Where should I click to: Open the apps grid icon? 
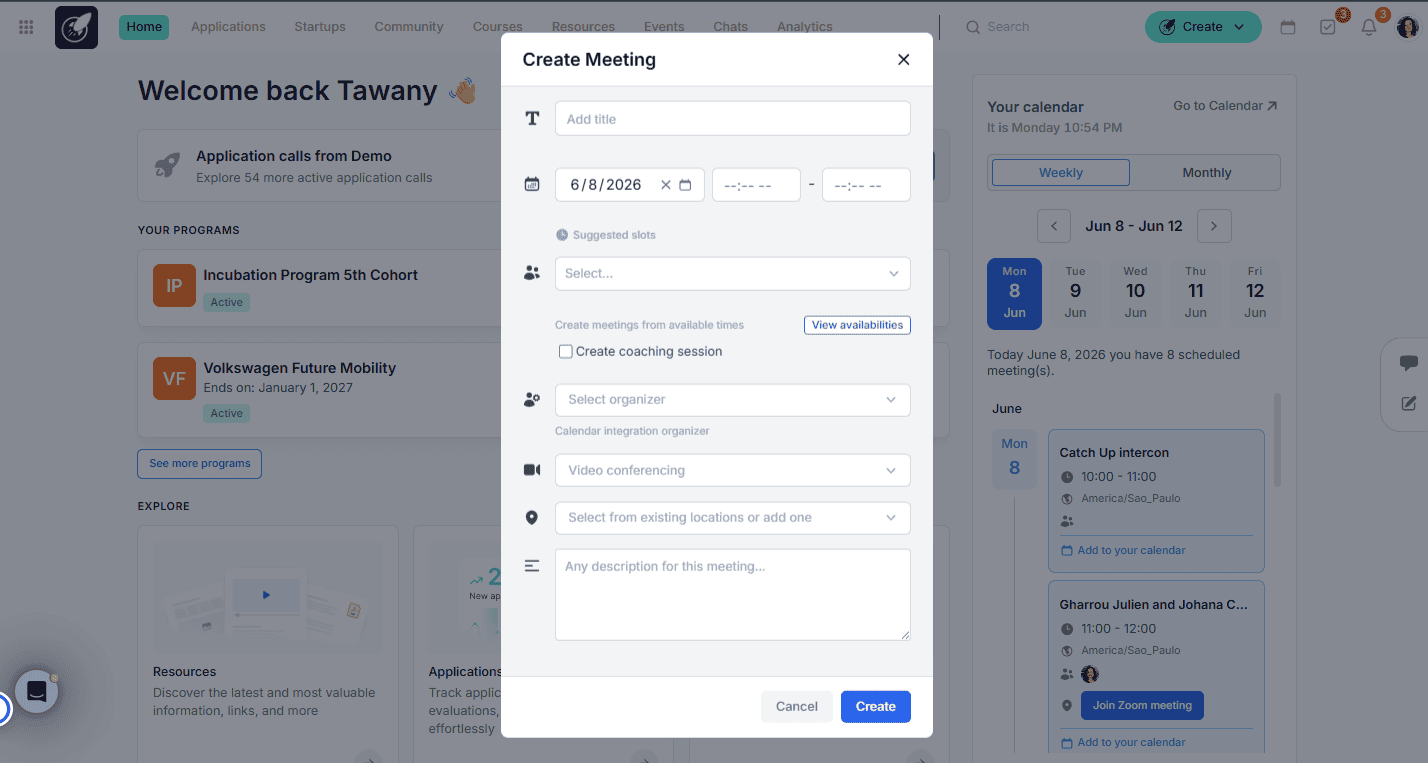[x=26, y=27]
